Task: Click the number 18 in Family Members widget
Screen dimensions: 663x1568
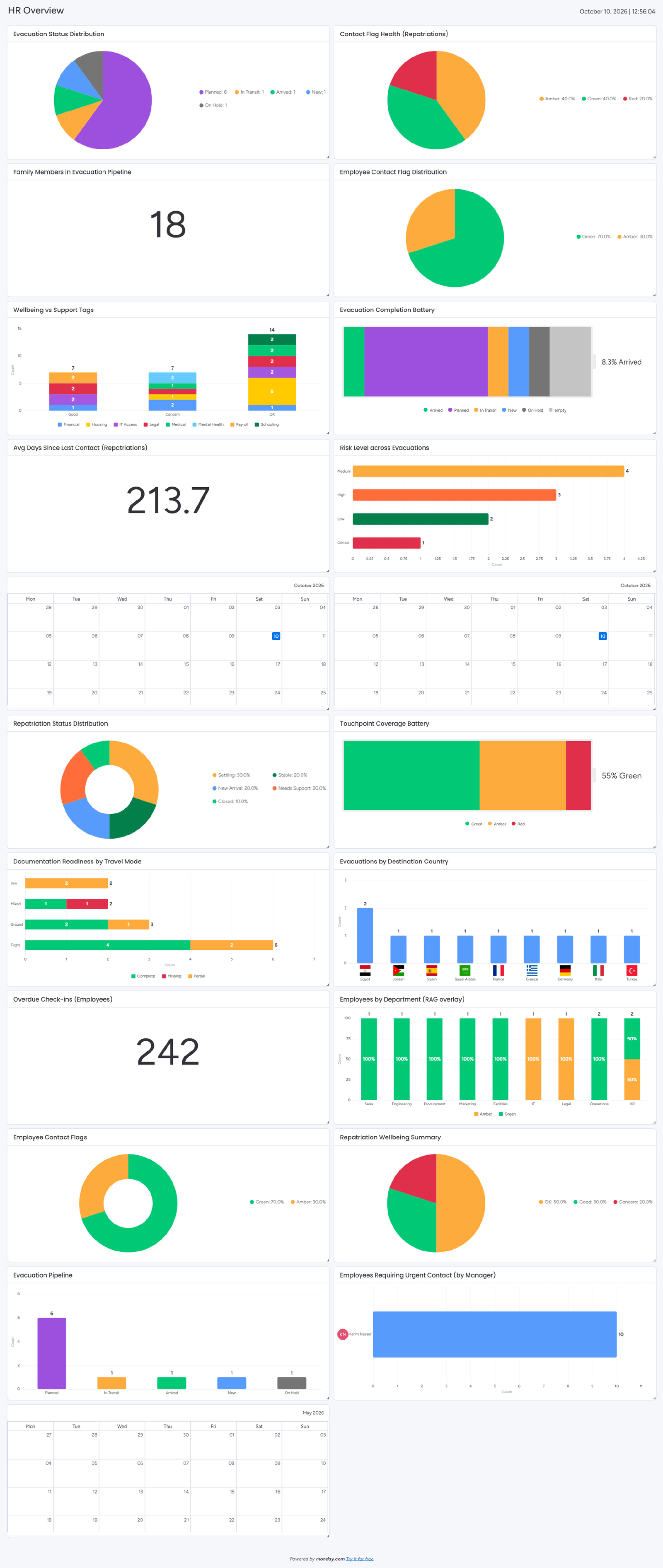Action: point(167,225)
